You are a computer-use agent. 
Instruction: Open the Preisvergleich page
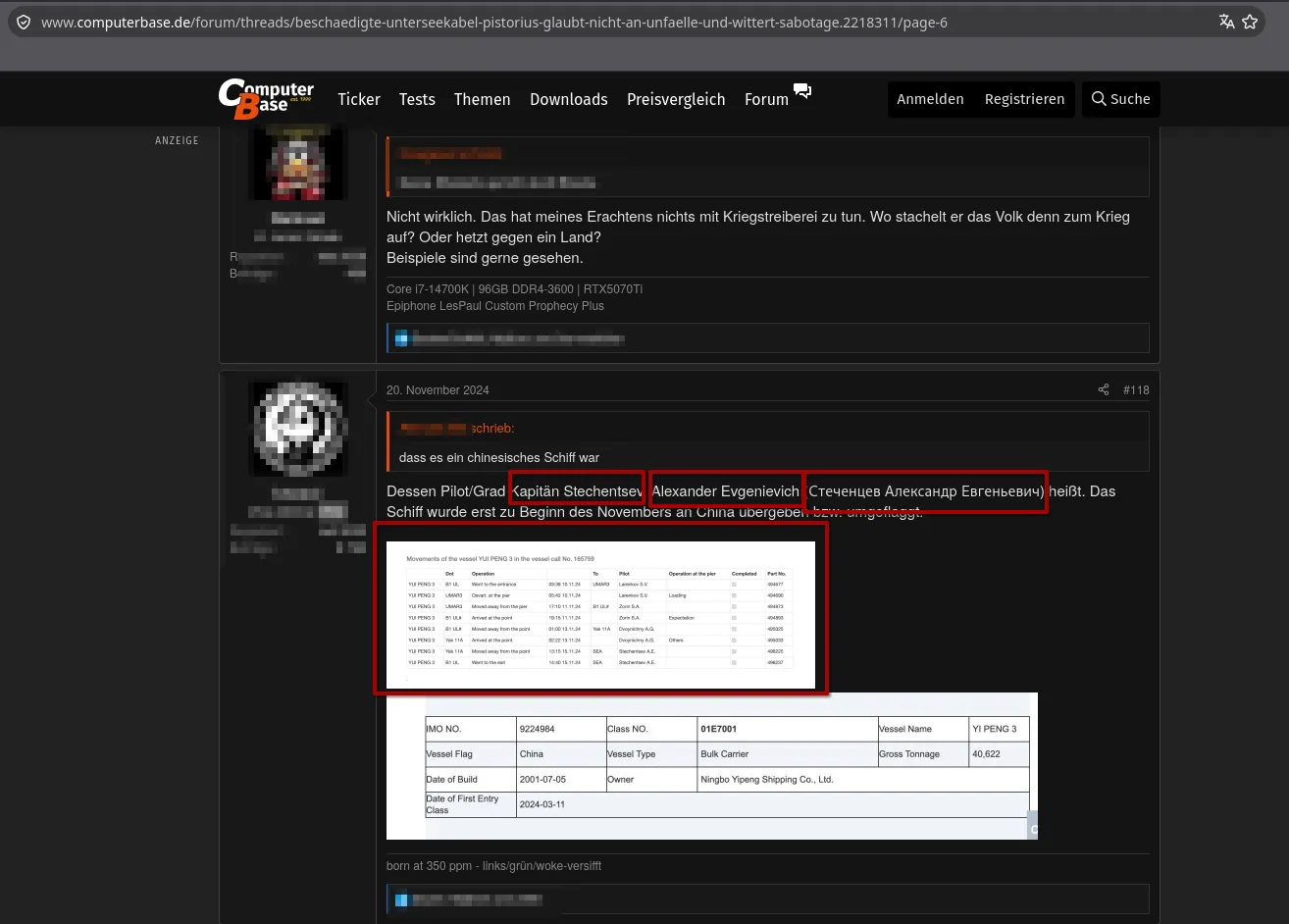point(676,99)
